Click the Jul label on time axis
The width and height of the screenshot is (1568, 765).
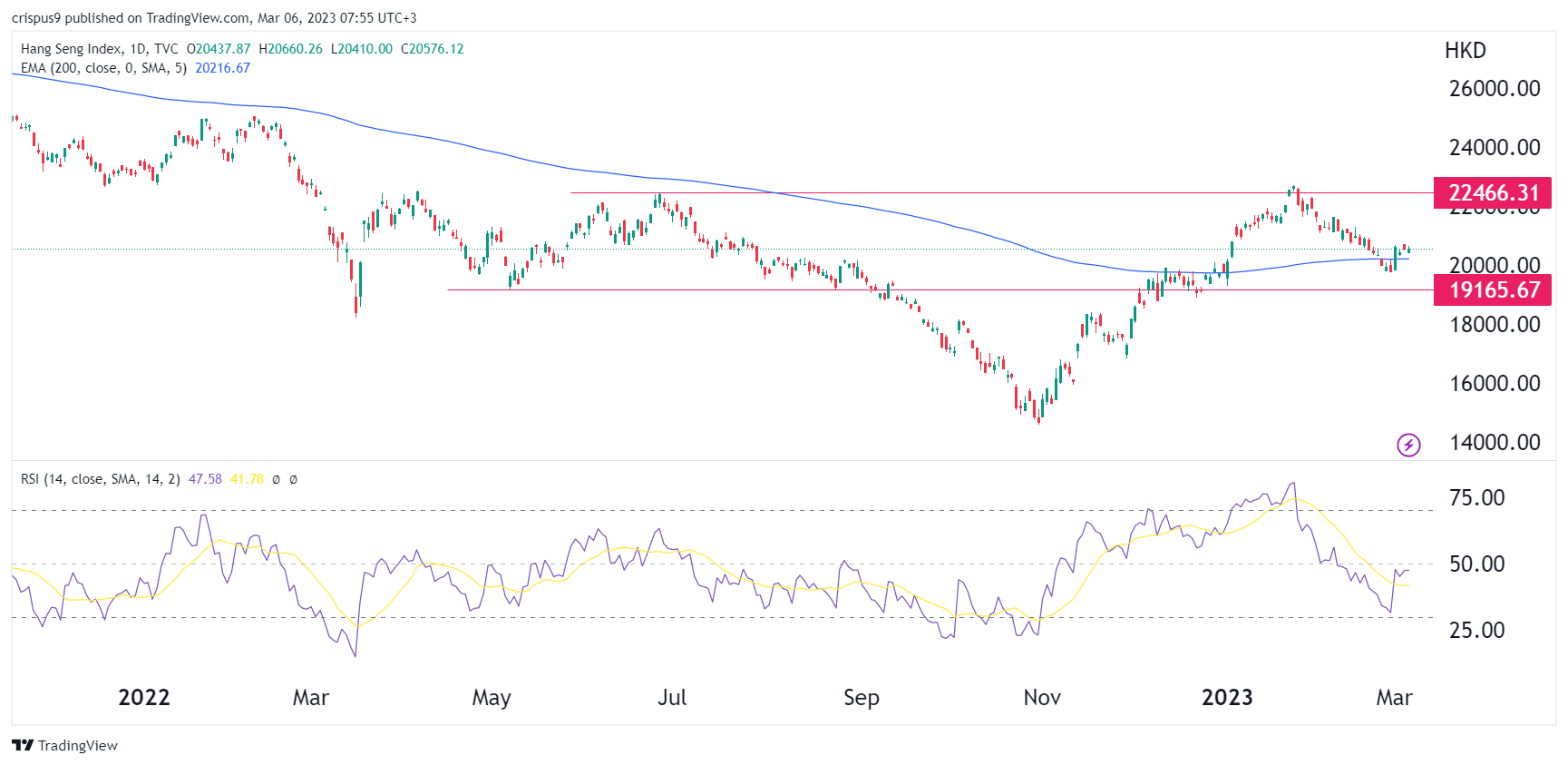click(671, 697)
